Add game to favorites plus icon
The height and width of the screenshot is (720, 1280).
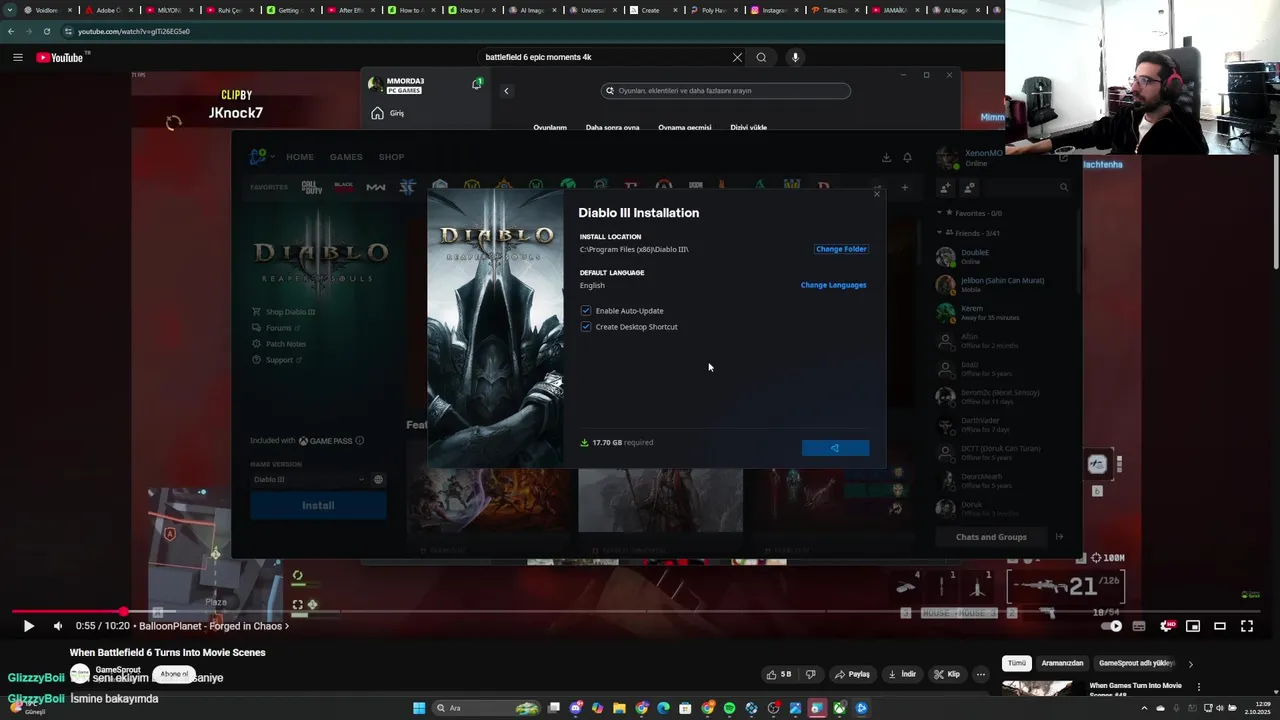904,187
